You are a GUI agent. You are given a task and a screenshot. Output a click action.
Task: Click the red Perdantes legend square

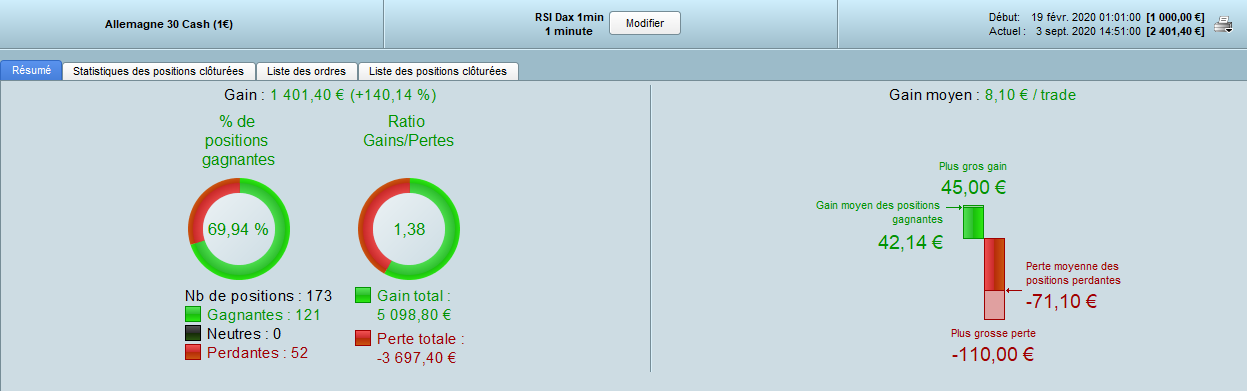[193, 353]
